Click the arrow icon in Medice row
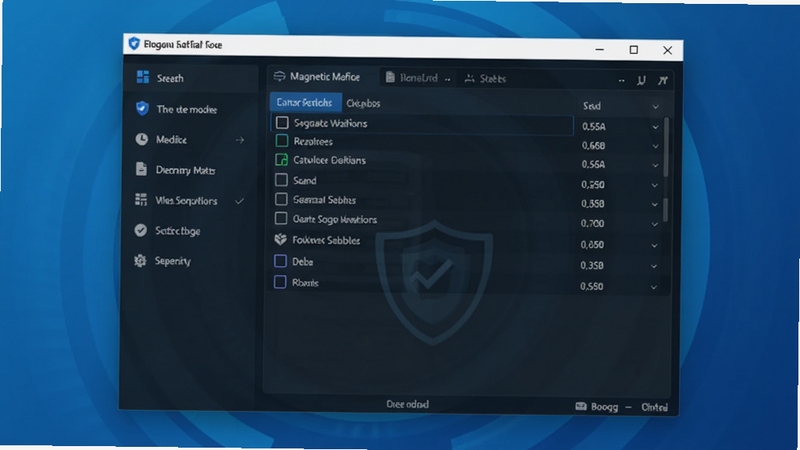This screenshot has width=800, height=450. pos(240,140)
